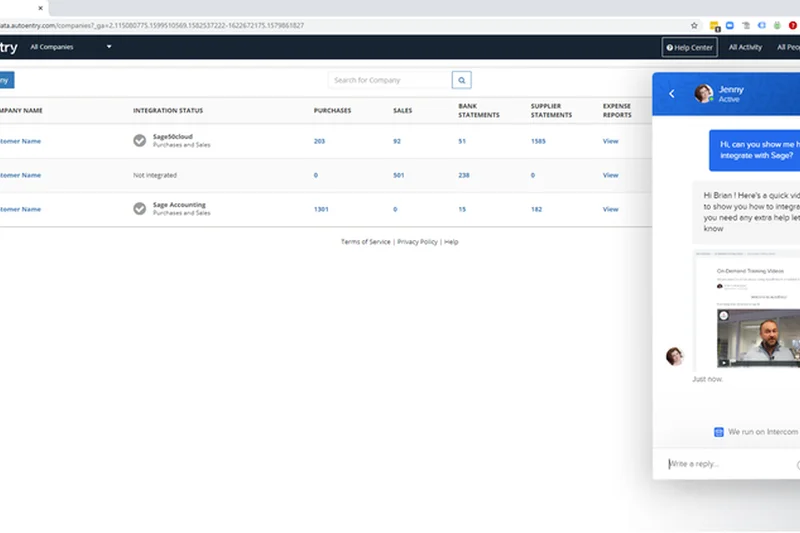Click the Write a reply field
Image resolution: width=800 pixels, height=533 pixels.
point(725,464)
